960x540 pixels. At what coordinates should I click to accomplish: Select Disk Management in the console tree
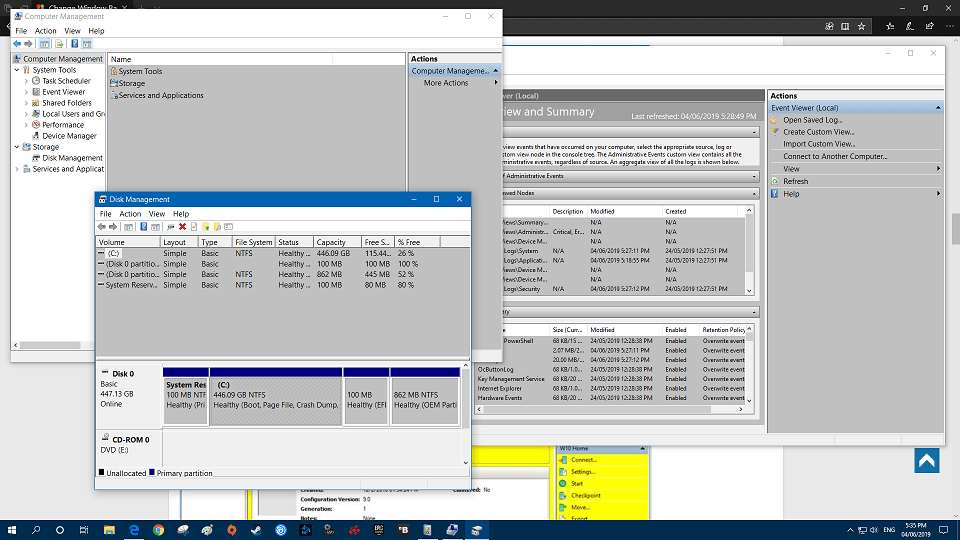(x=72, y=158)
